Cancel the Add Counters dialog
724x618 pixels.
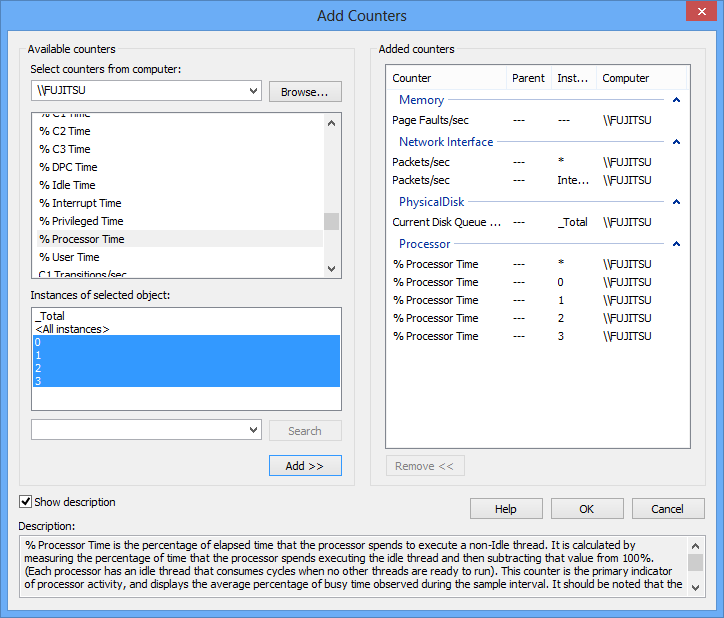click(667, 509)
